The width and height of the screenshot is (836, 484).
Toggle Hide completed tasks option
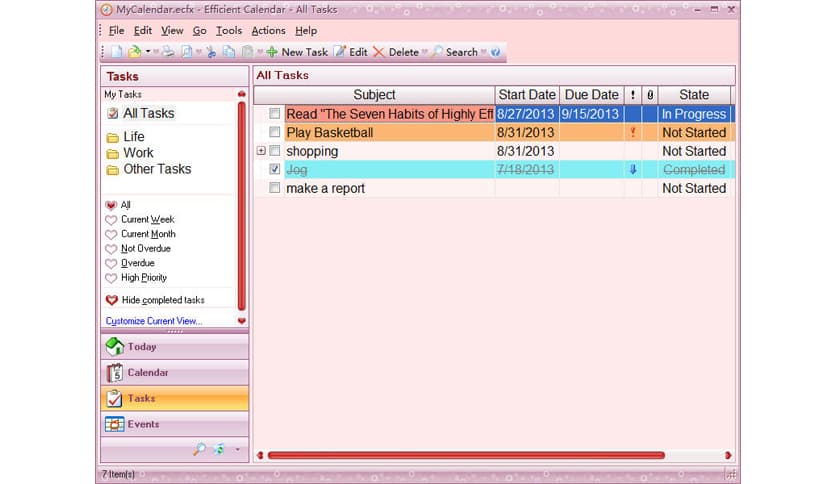pyautogui.click(x=155, y=300)
